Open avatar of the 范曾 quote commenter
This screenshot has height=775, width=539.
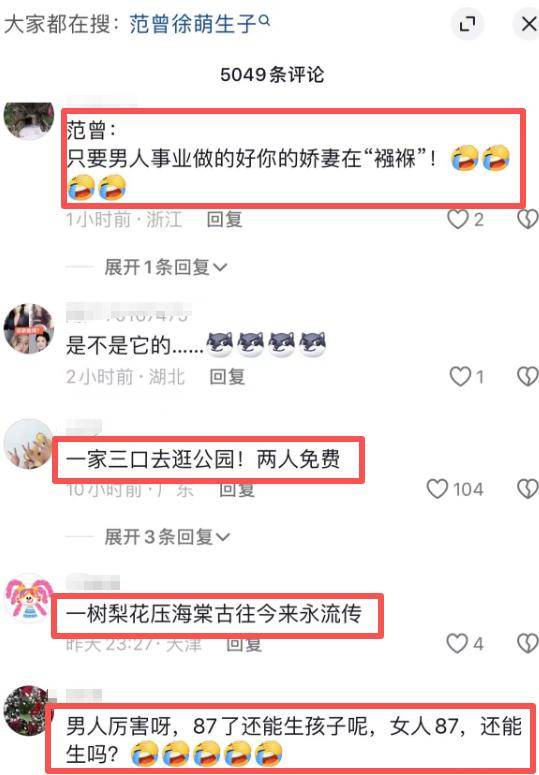[x=29, y=117]
